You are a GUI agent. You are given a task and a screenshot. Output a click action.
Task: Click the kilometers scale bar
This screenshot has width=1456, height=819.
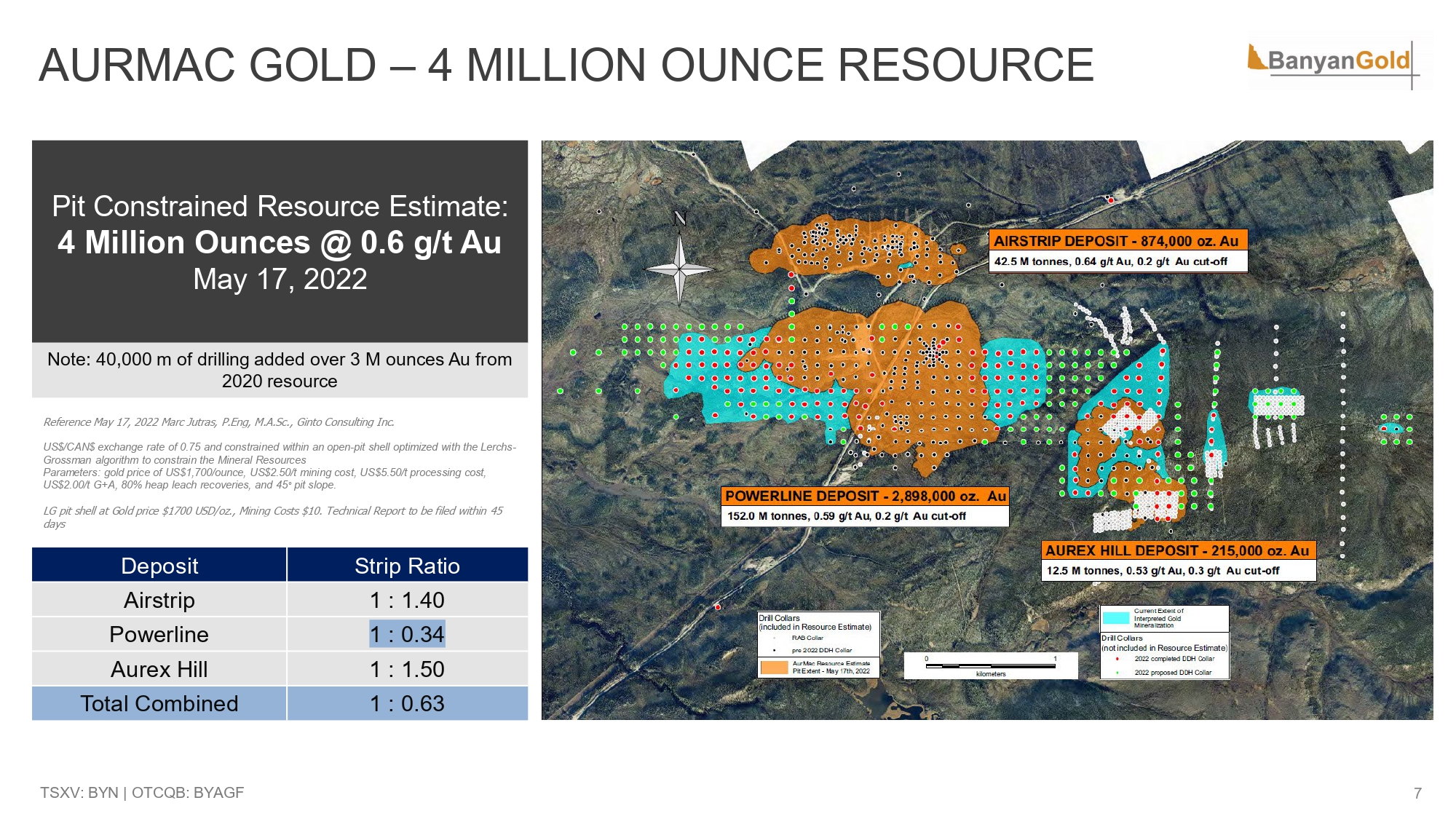pos(990,665)
